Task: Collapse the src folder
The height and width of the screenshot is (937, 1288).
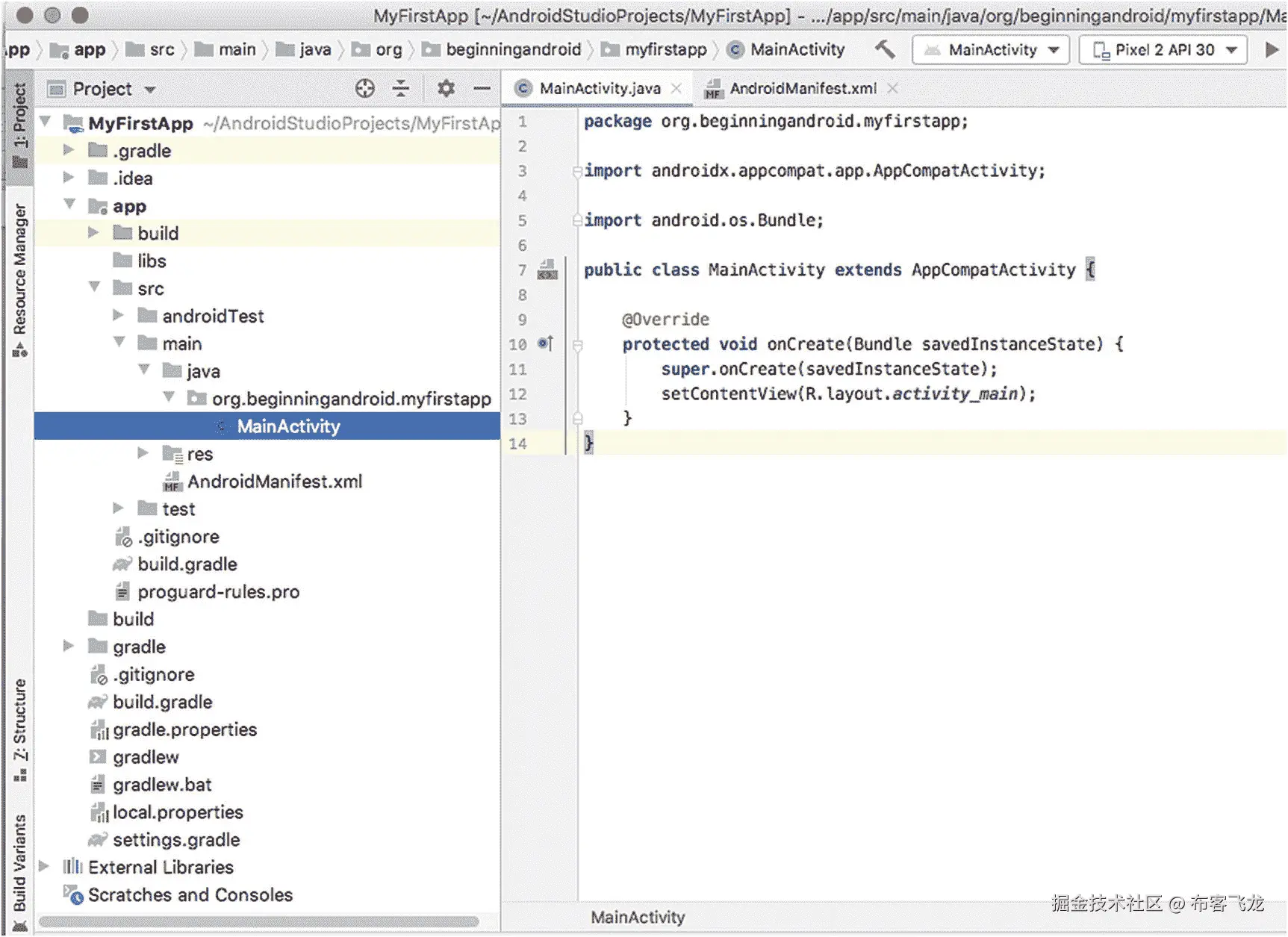Action: coord(95,287)
